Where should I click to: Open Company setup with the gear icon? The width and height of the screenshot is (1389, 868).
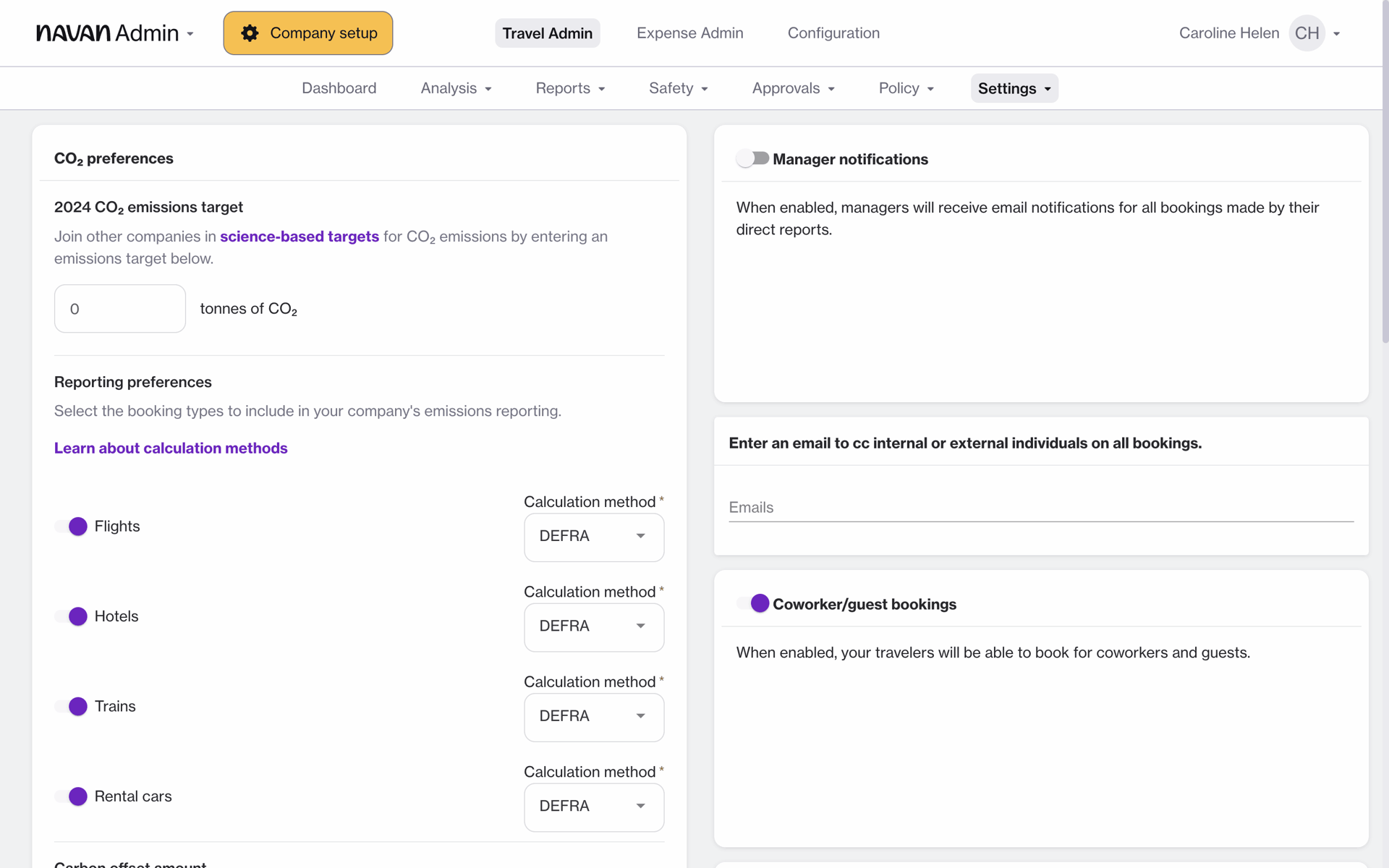coord(307,33)
